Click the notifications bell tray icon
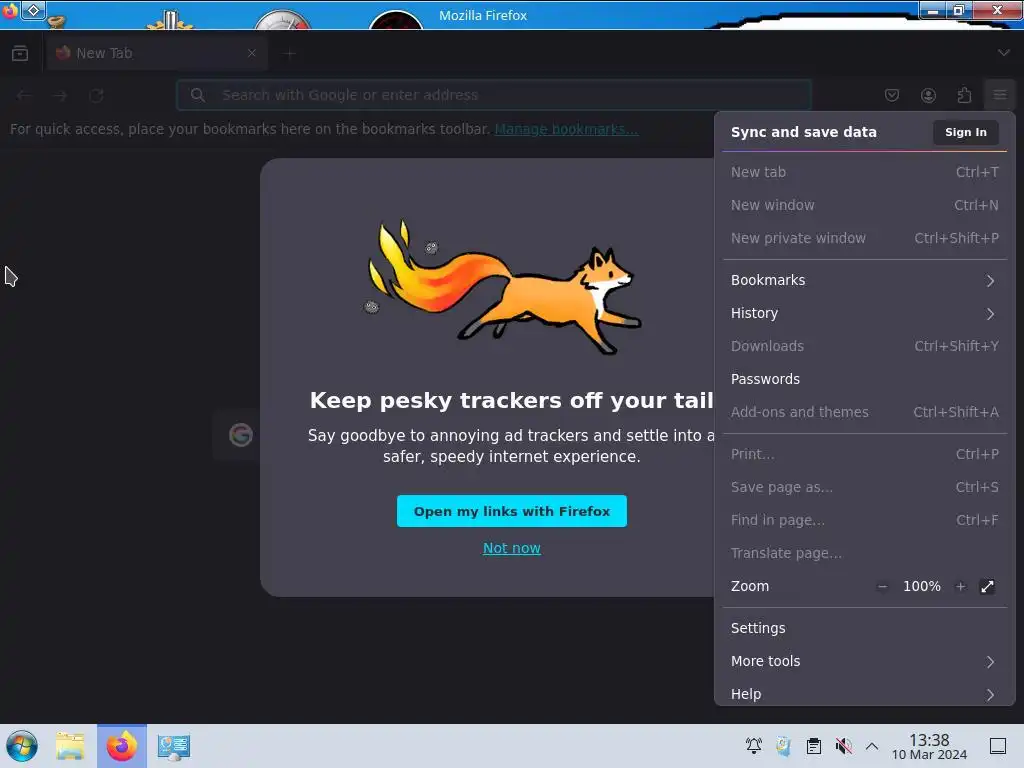The height and width of the screenshot is (768, 1024). pyautogui.click(x=754, y=746)
